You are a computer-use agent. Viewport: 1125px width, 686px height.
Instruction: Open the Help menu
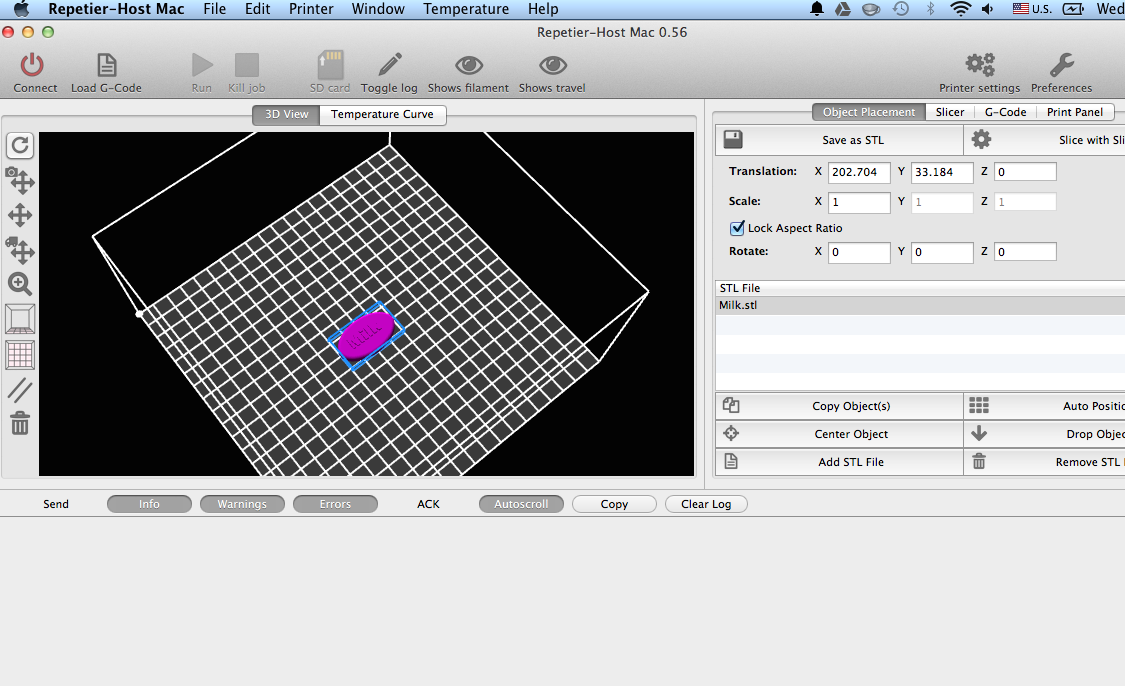click(543, 9)
